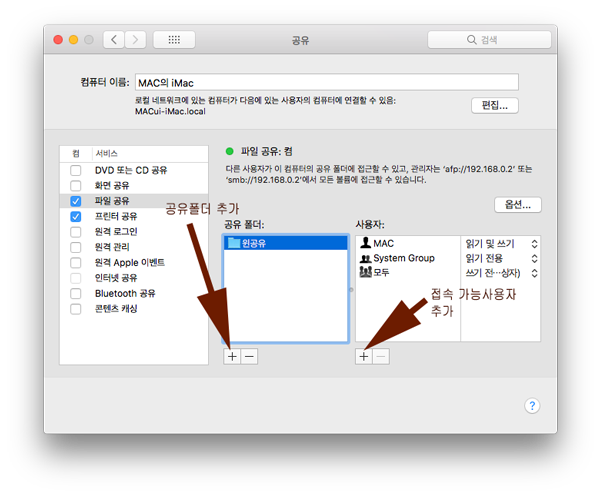Screen dimensions: 600x495
Task: Show all preferences grid button
Action: click(x=174, y=40)
